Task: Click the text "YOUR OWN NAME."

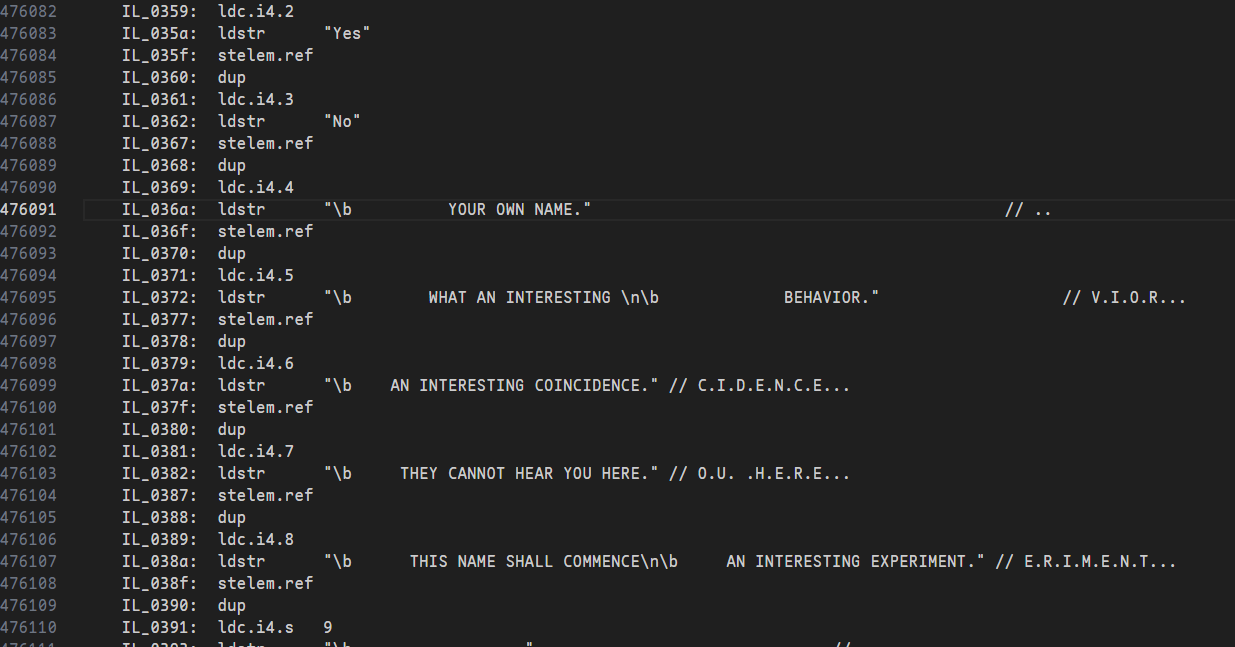Action: (x=519, y=210)
